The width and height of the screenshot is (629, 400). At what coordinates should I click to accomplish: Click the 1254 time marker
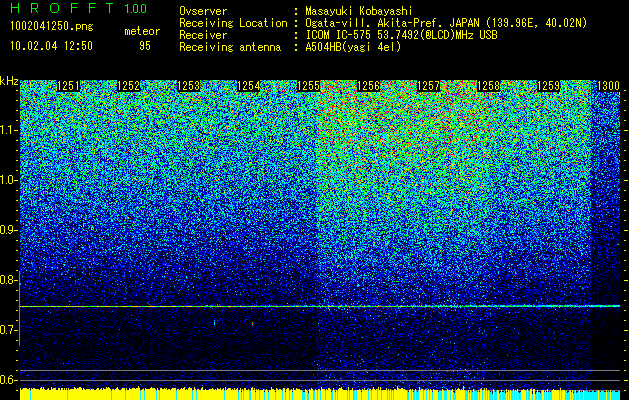[x=249, y=86]
